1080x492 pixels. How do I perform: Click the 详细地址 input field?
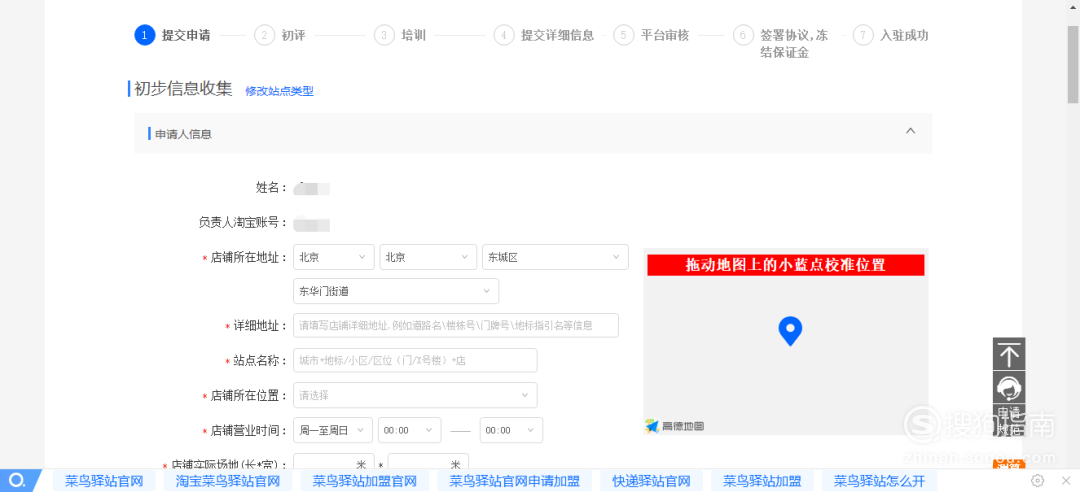pos(456,325)
